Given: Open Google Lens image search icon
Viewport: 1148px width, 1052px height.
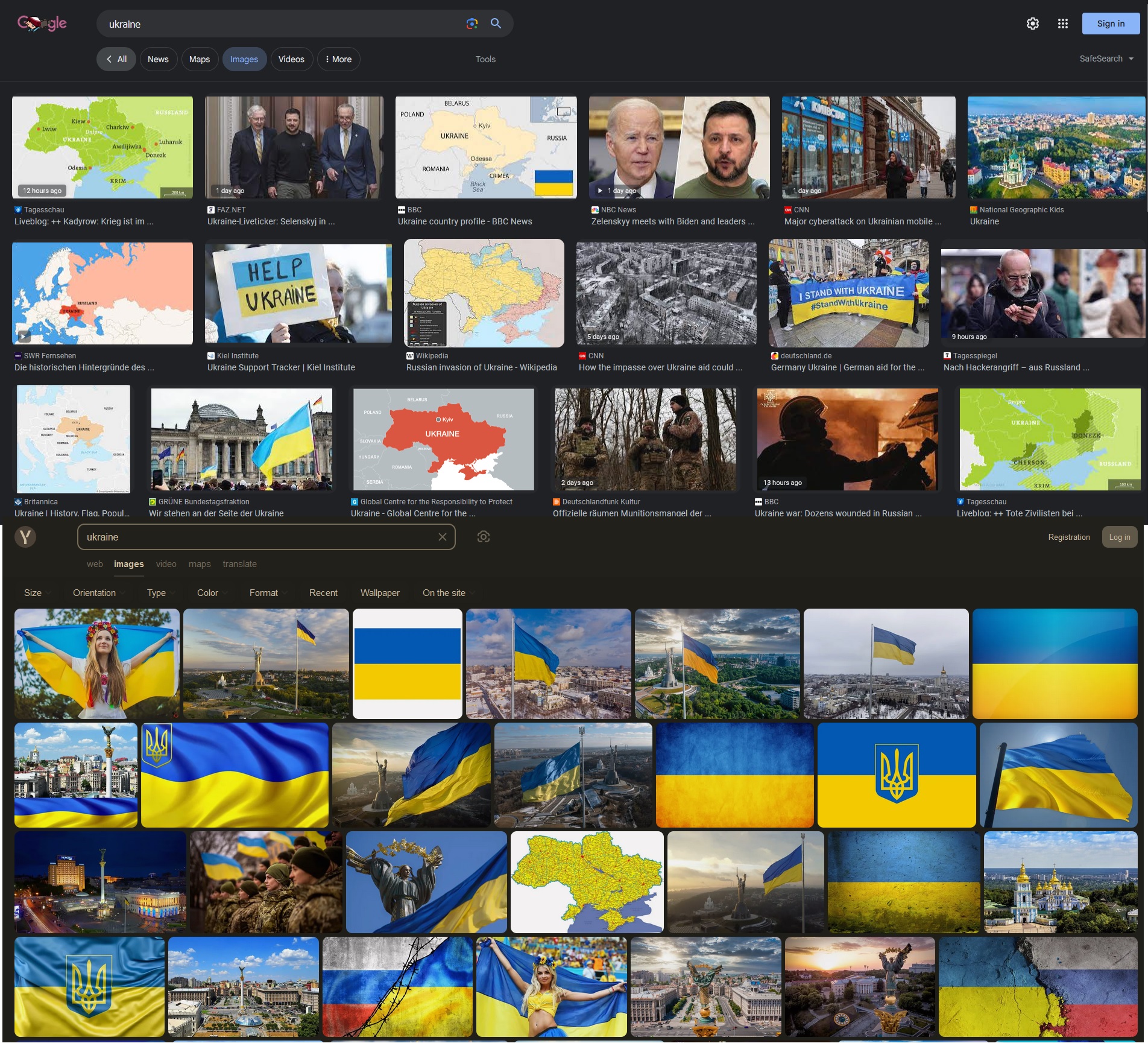Looking at the screenshot, I should 471,24.
